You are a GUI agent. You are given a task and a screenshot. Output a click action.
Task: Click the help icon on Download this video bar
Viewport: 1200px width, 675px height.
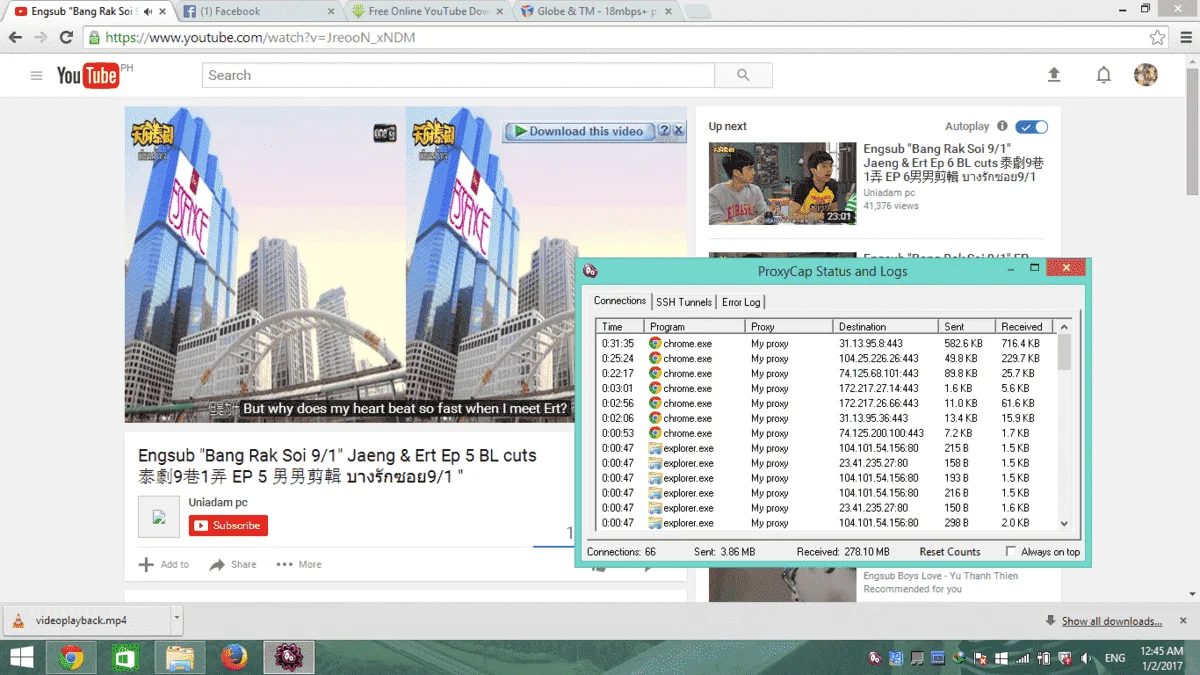[x=663, y=131]
